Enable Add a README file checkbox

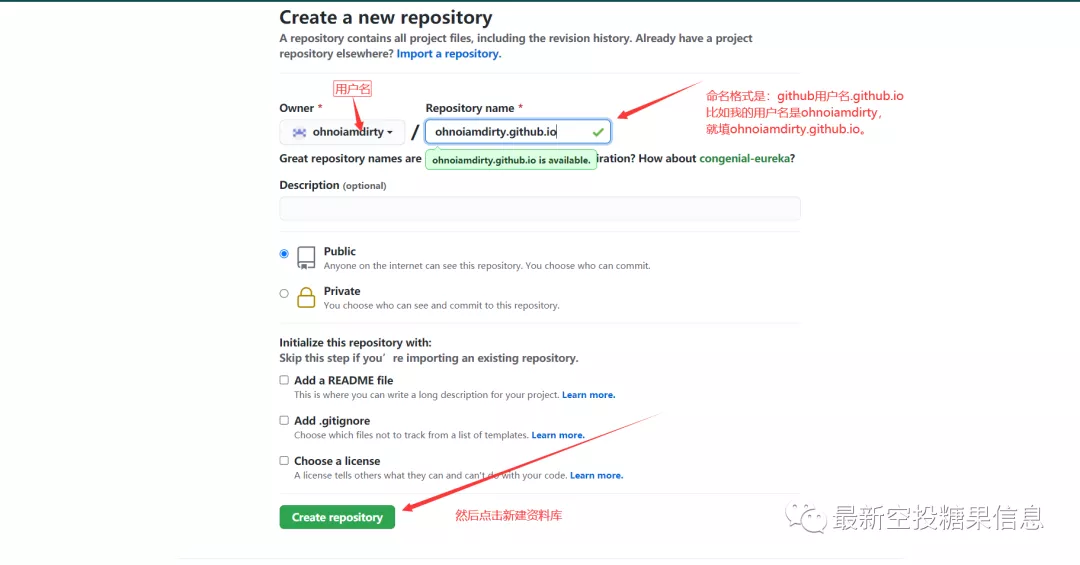tap(284, 380)
